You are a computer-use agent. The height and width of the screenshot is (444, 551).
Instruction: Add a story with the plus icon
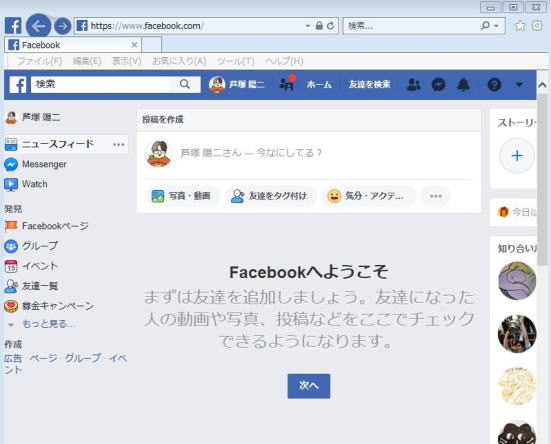coord(517,155)
